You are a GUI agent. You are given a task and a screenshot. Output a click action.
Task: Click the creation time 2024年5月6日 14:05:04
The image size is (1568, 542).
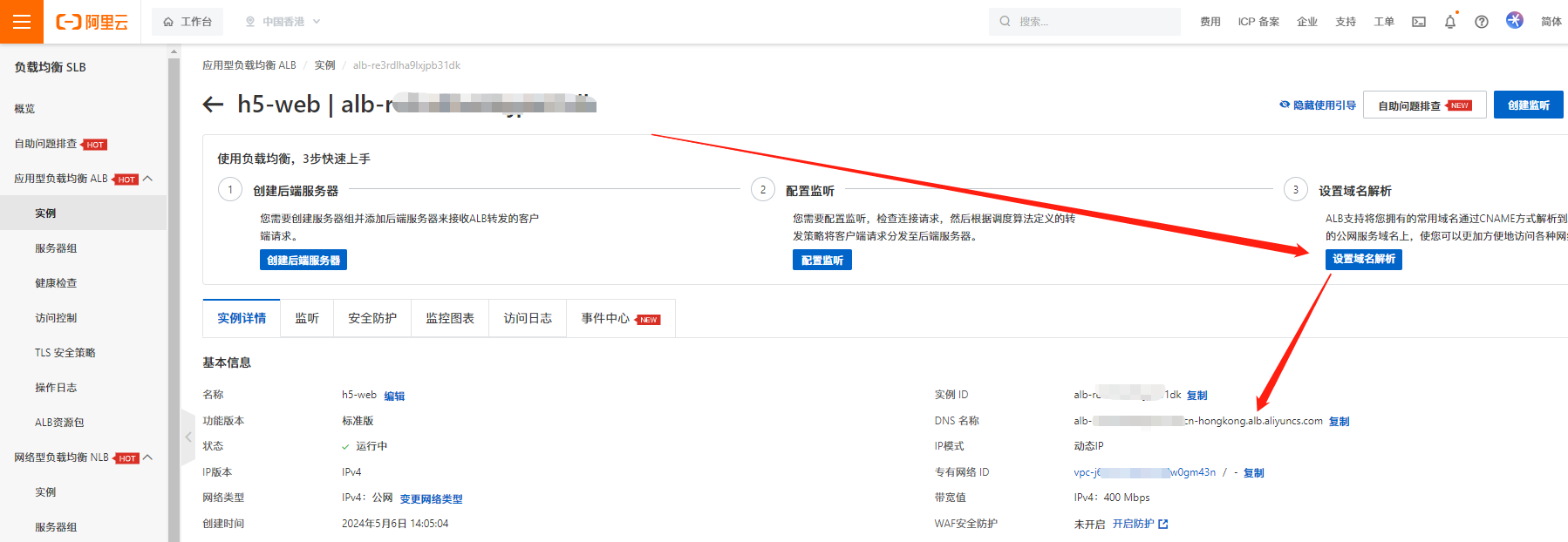click(x=395, y=524)
